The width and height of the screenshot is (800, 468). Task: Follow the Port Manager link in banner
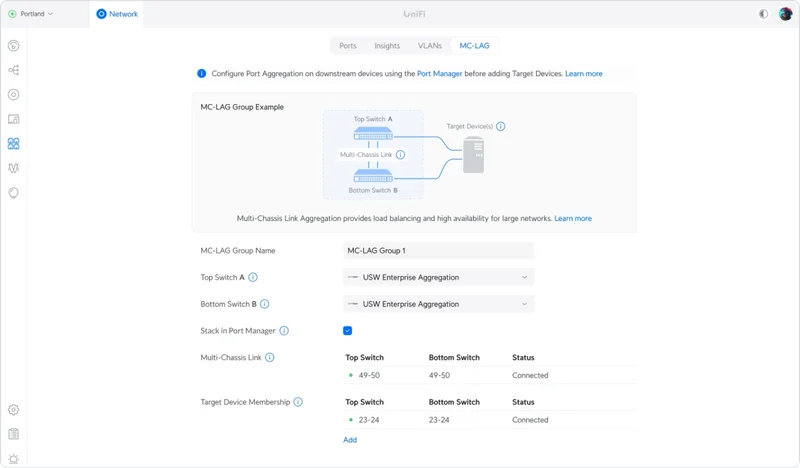point(439,73)
